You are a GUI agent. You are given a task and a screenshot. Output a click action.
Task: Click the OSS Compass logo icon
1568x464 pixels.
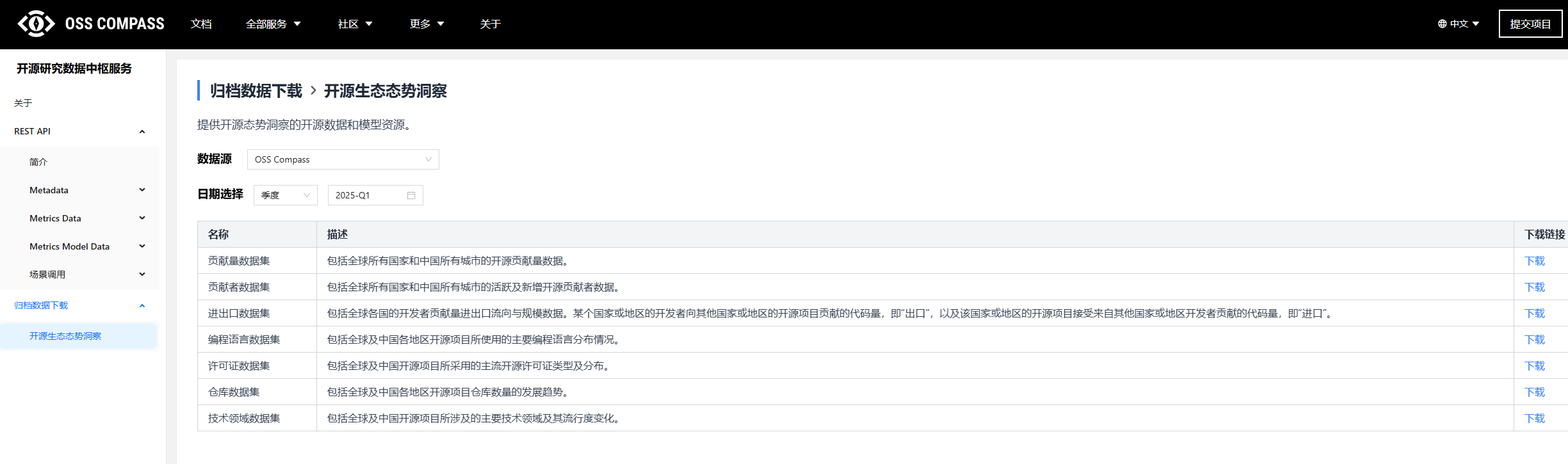(x=36, y=24)
